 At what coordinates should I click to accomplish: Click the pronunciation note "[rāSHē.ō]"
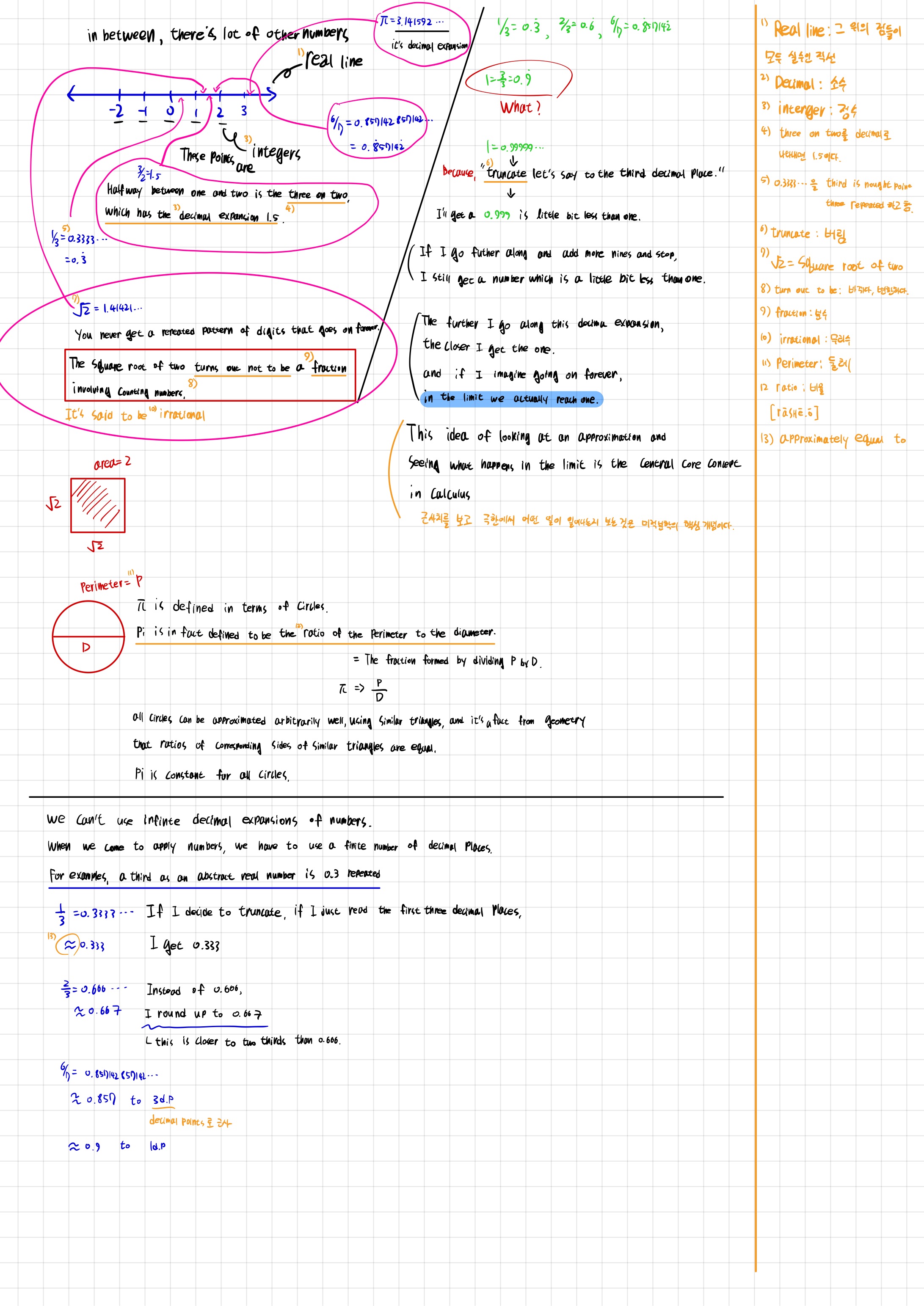[794, 412]
